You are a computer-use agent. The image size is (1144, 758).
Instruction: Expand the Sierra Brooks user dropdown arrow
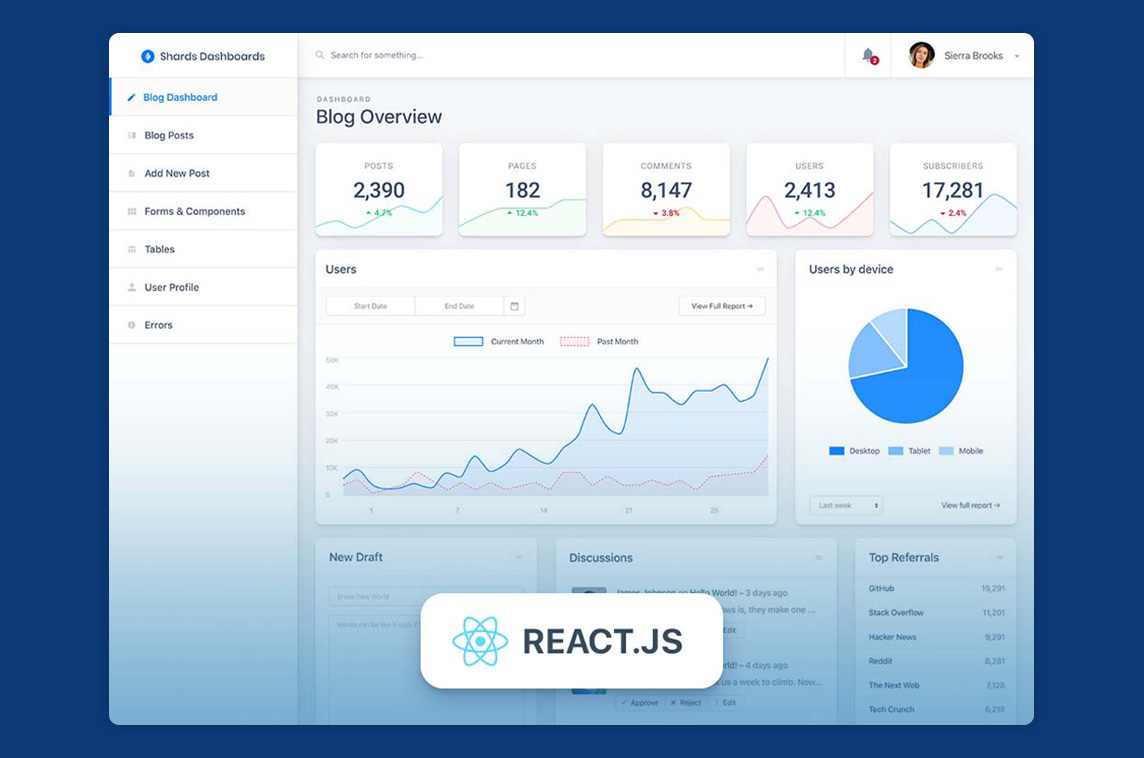point(1017,56)
